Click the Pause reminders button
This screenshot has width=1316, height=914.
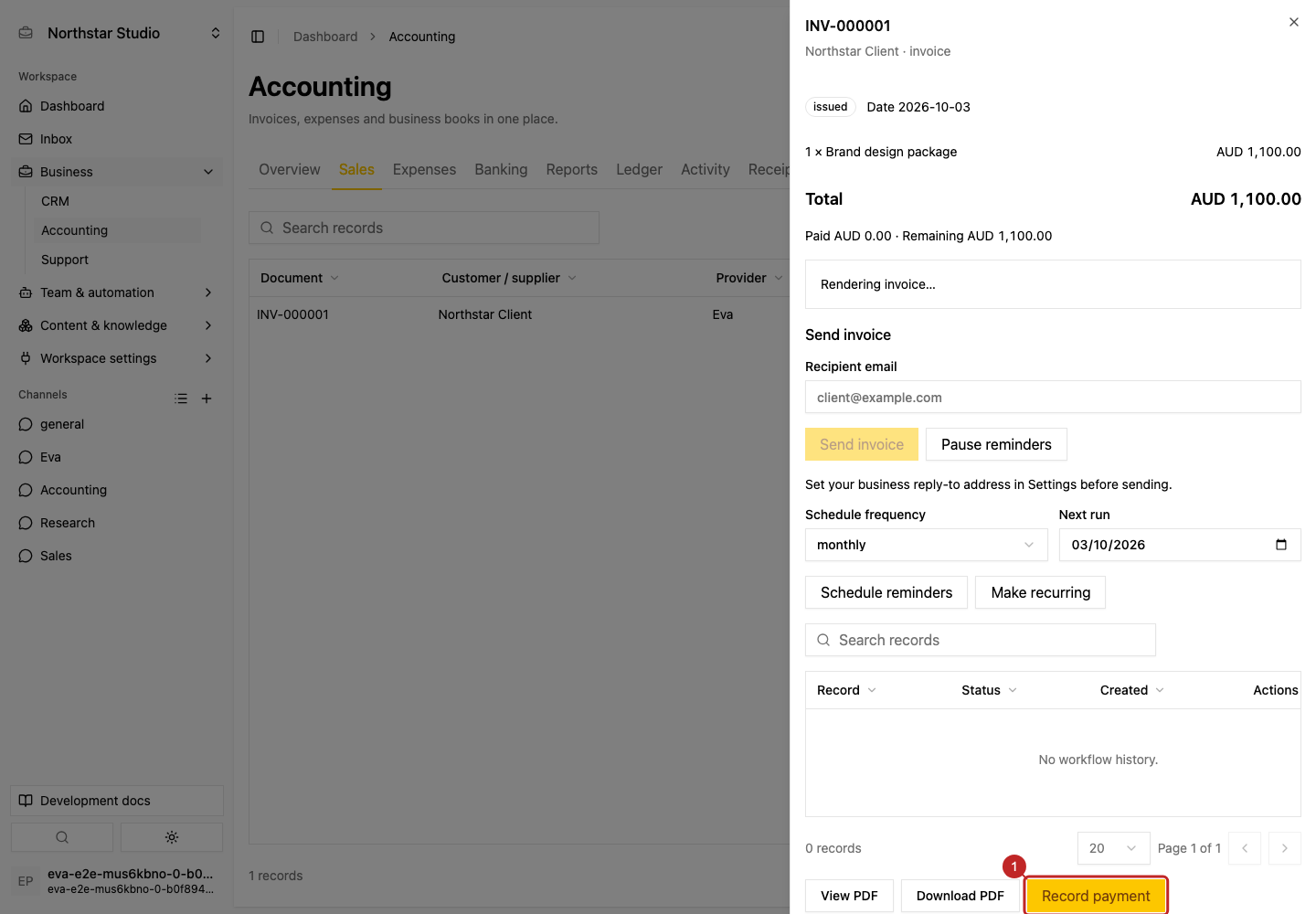point(996,444)
